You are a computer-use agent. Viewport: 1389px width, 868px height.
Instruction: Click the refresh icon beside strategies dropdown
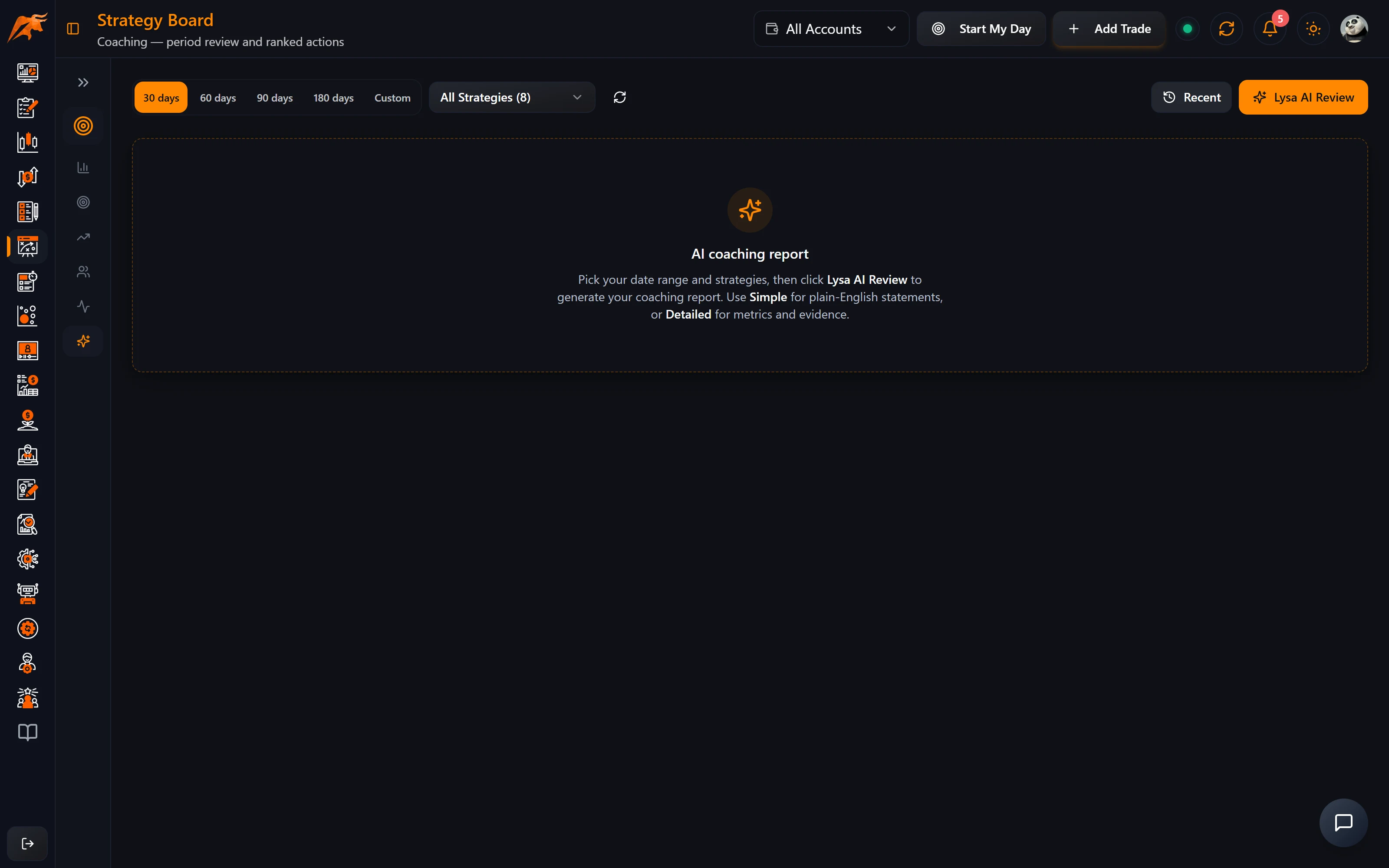[619, 98]
